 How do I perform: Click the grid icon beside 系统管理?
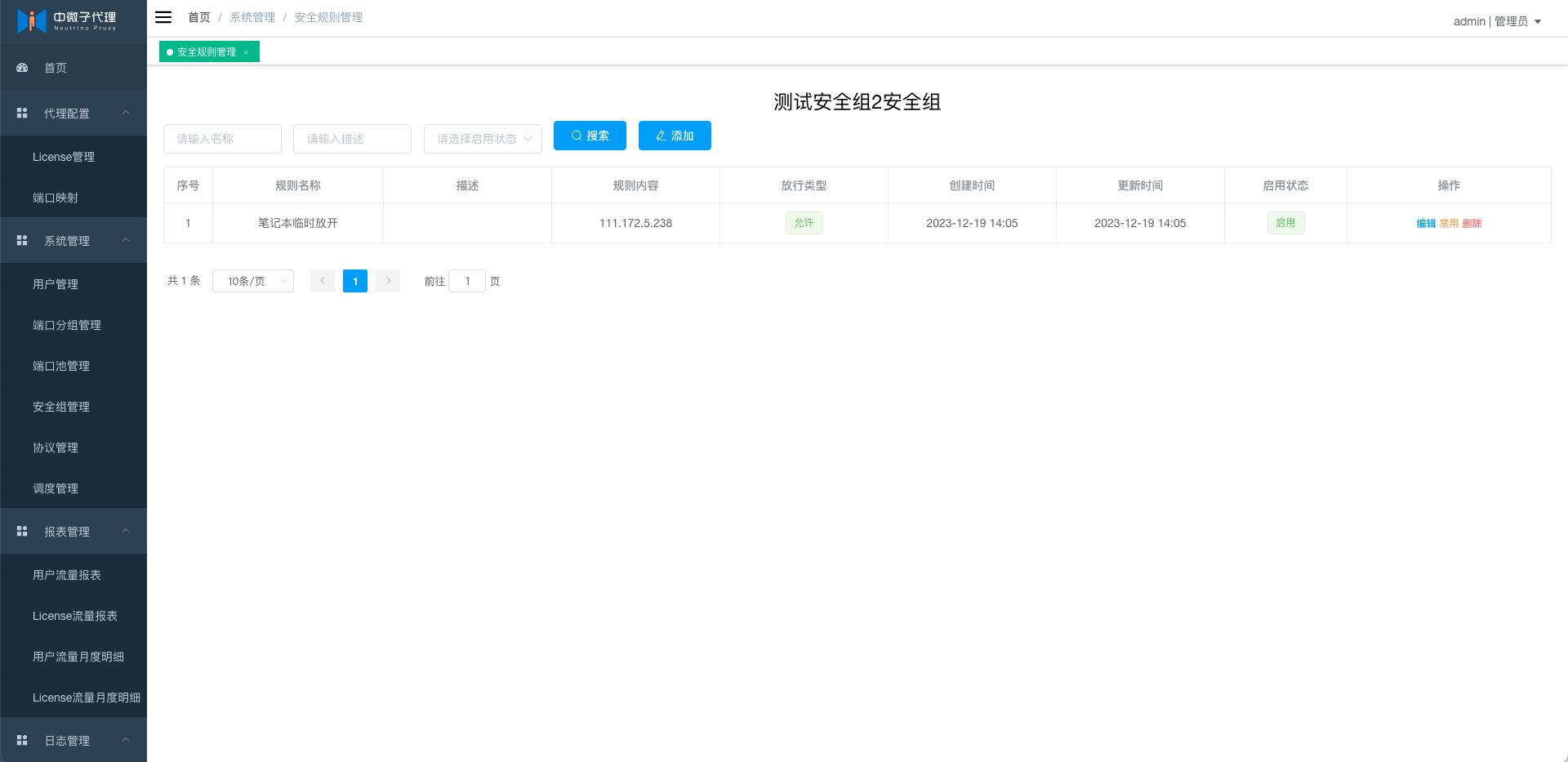point(22,240)
